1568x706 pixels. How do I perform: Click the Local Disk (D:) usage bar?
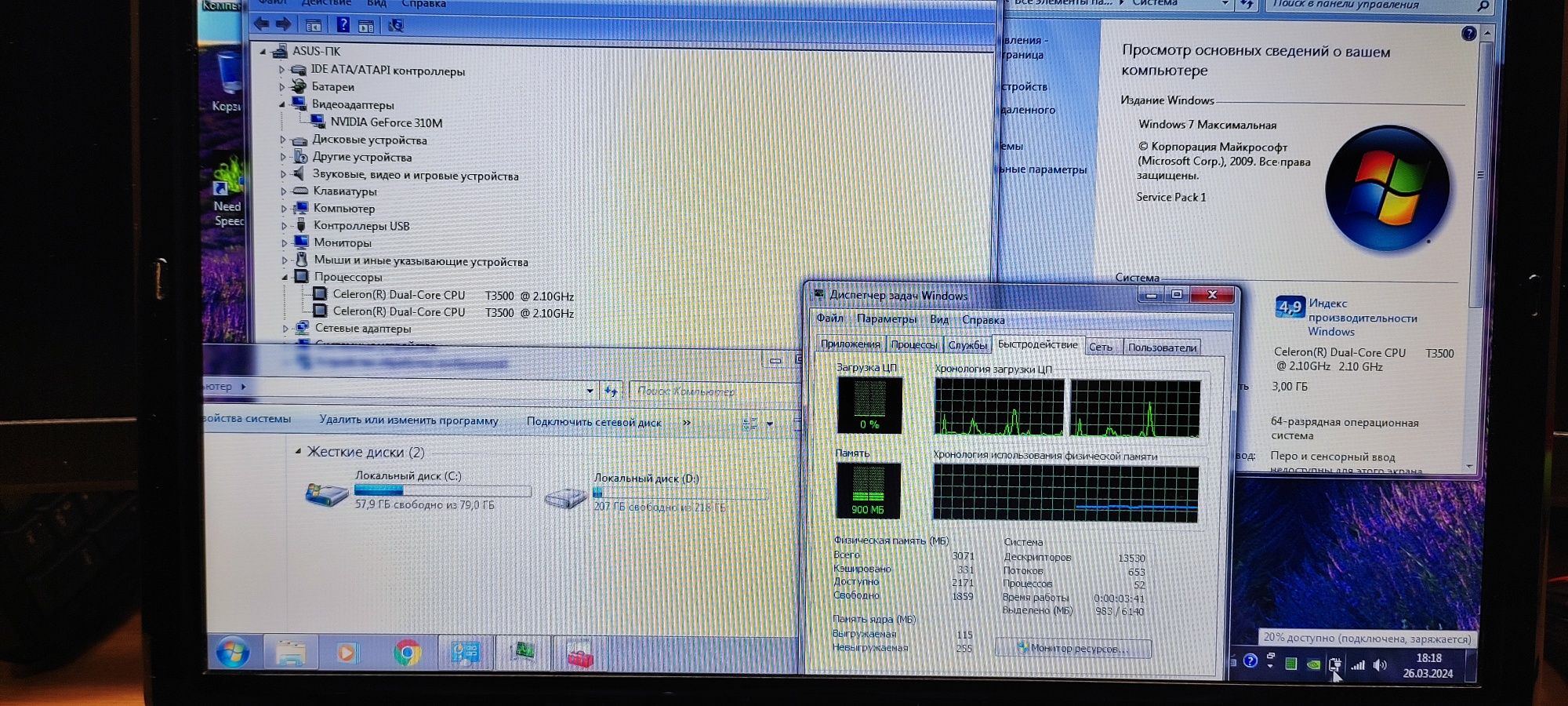point(679,493)
